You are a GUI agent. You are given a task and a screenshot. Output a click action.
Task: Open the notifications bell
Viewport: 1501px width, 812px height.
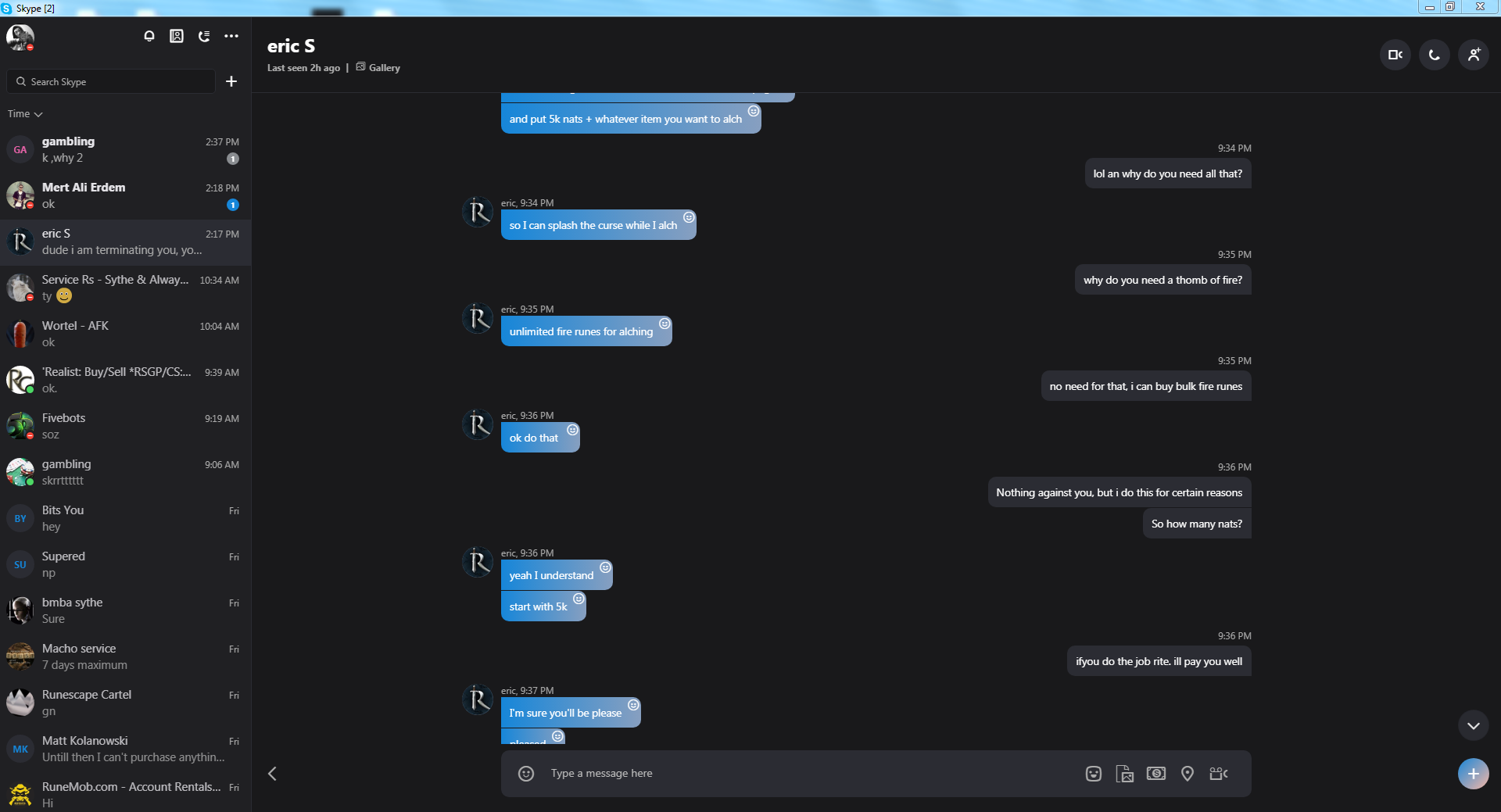point(149,36)
